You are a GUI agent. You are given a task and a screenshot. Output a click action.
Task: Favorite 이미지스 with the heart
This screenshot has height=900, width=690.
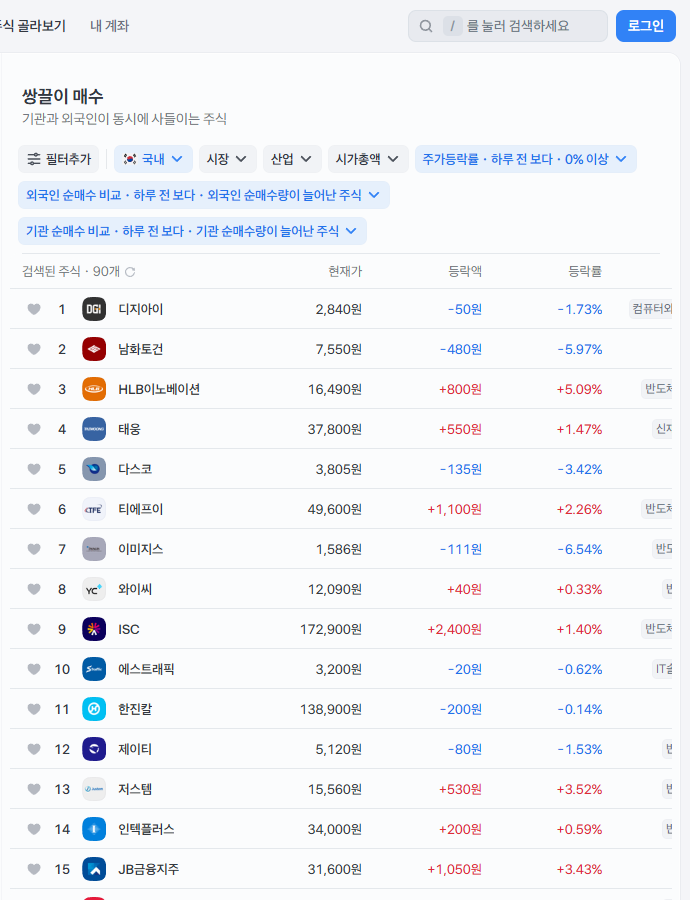coord(34,549)
